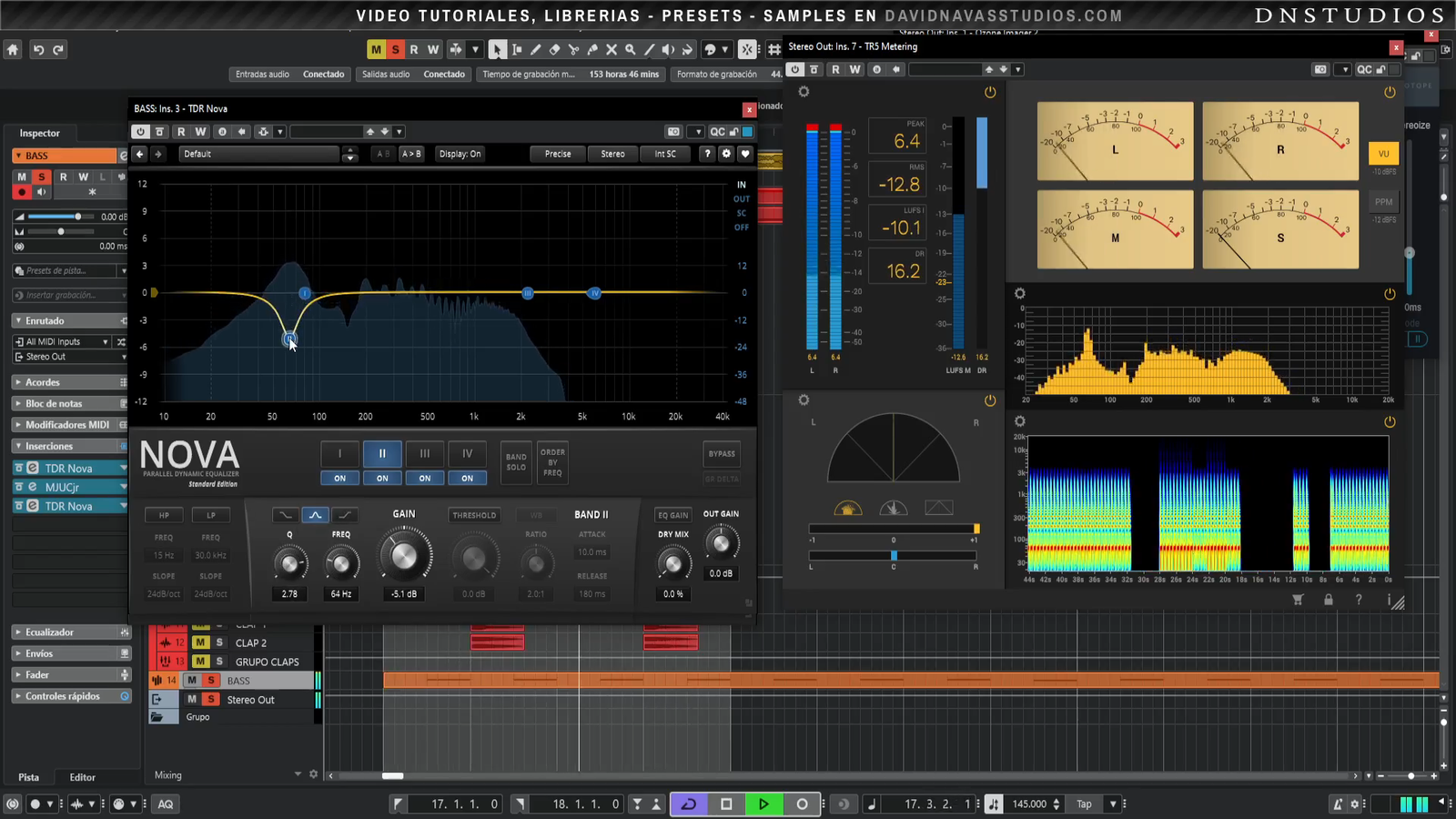This screenshot has height=819, width=1456.
Task: Toggle the Cycle loop button in transport
Action: point(689,804)
